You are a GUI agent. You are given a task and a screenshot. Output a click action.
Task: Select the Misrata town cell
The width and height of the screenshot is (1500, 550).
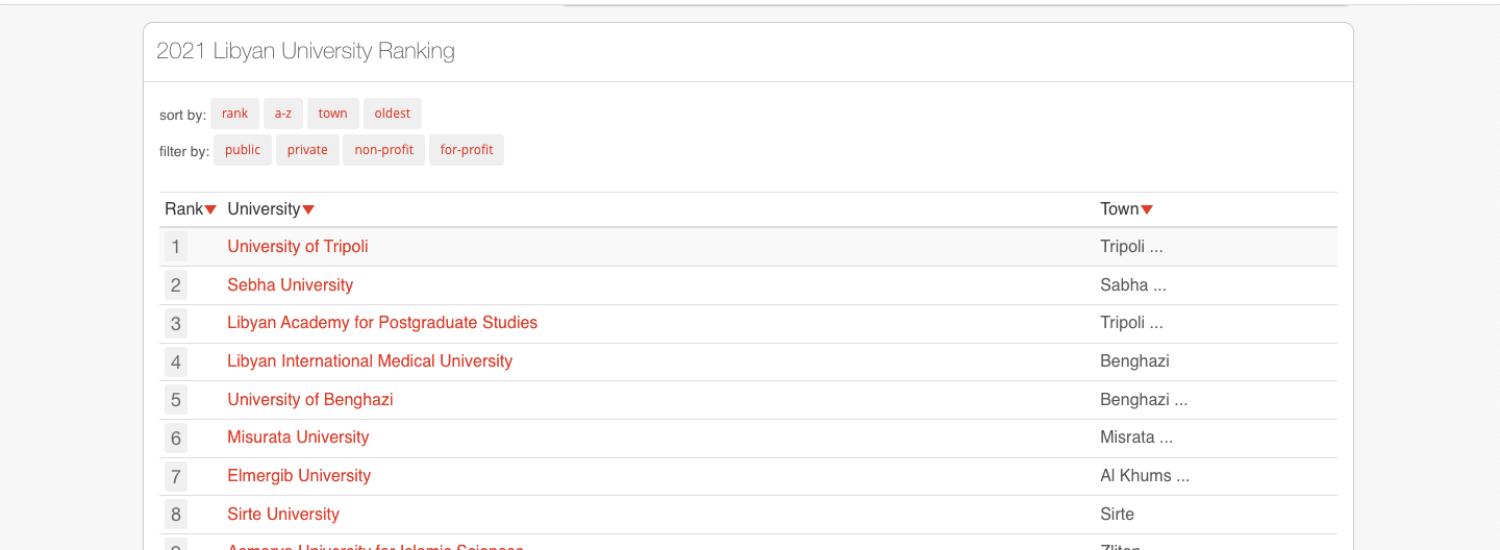coord(1137,437)
